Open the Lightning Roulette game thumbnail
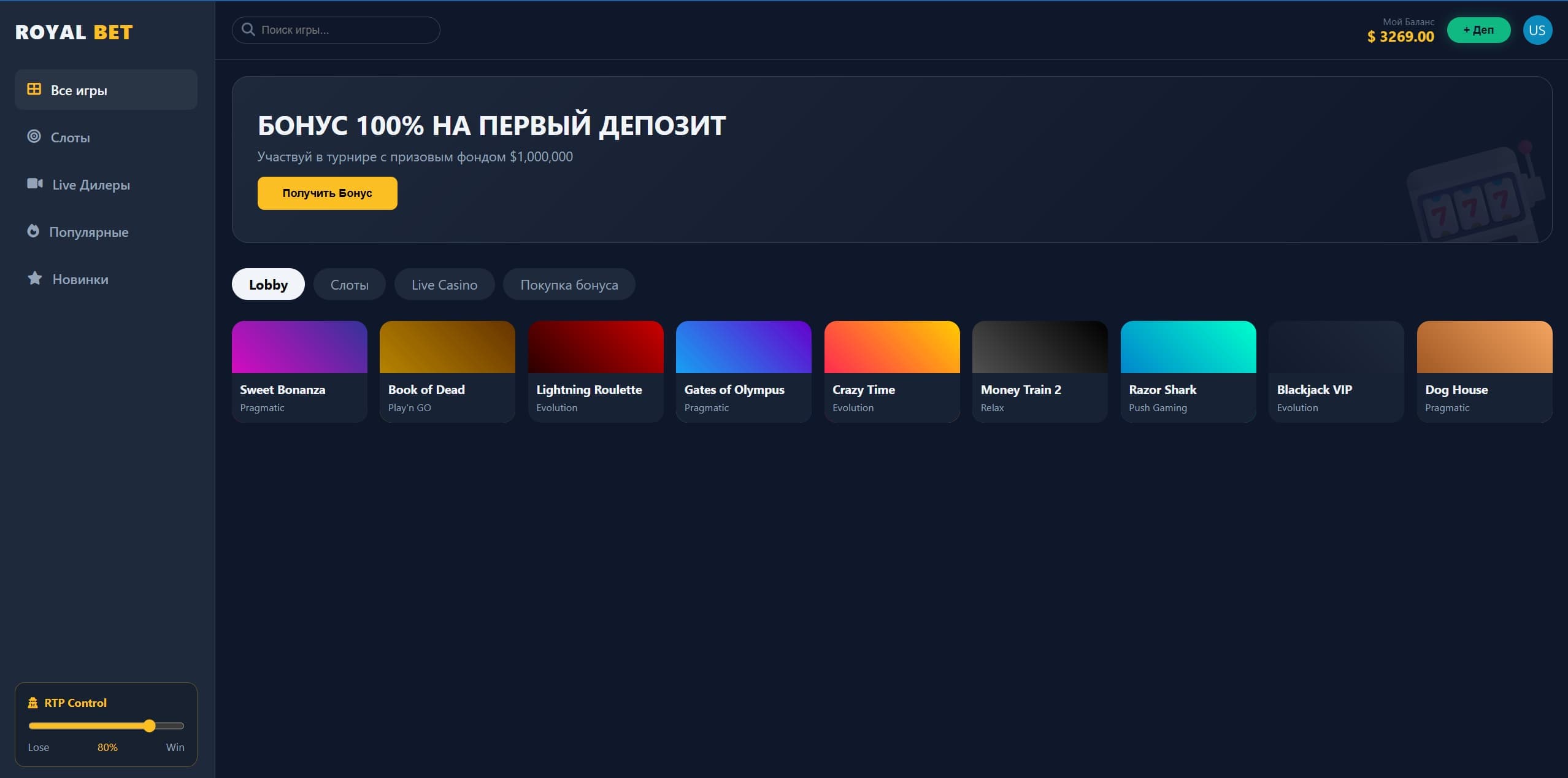 point(596,347)
